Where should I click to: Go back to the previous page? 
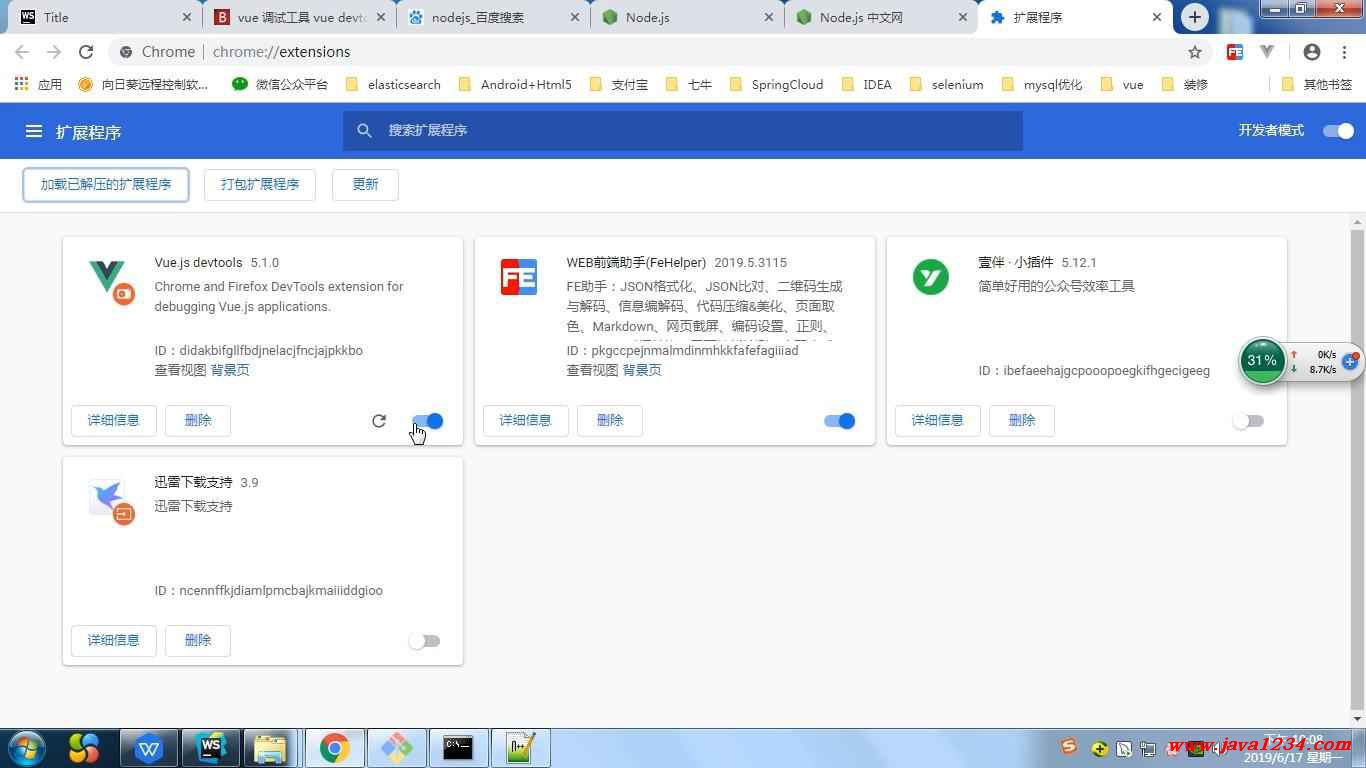tap(22, 52)
